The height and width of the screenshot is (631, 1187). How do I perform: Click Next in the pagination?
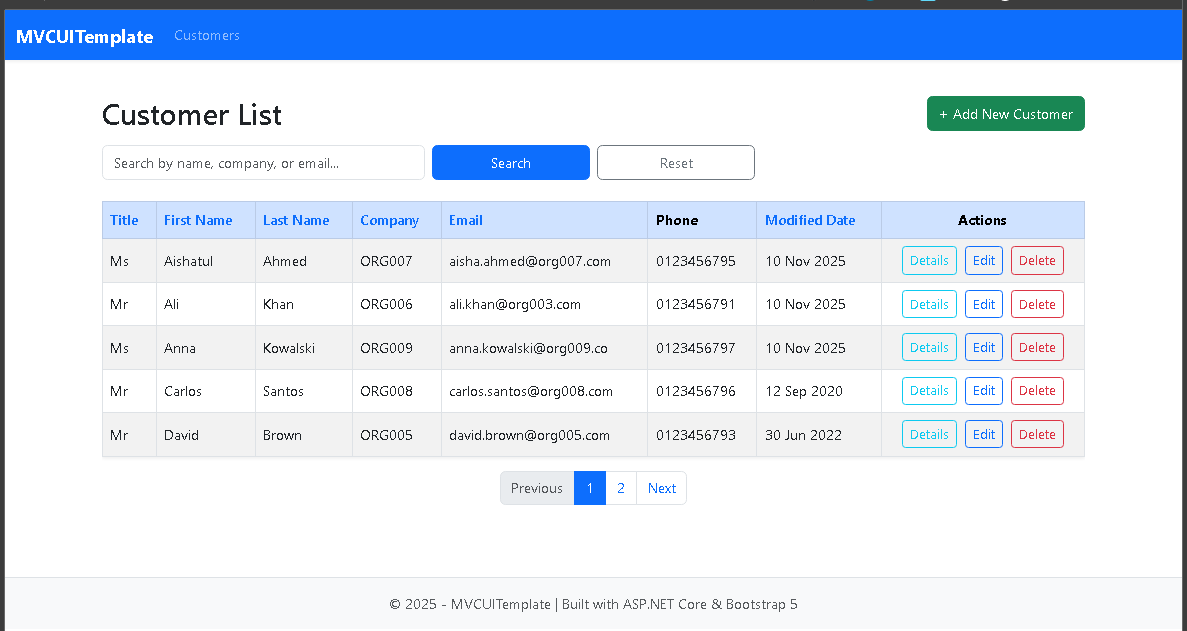point(661,488)
